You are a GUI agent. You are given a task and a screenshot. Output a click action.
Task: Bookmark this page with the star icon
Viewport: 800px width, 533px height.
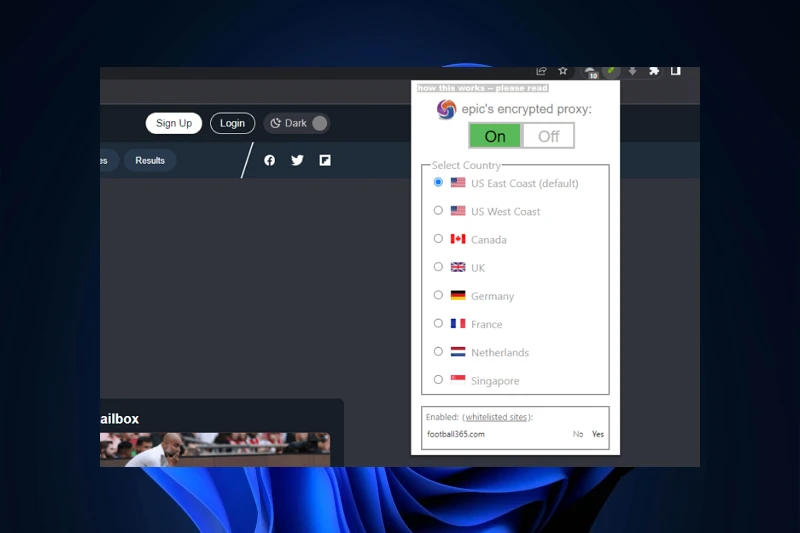point(563,71)
